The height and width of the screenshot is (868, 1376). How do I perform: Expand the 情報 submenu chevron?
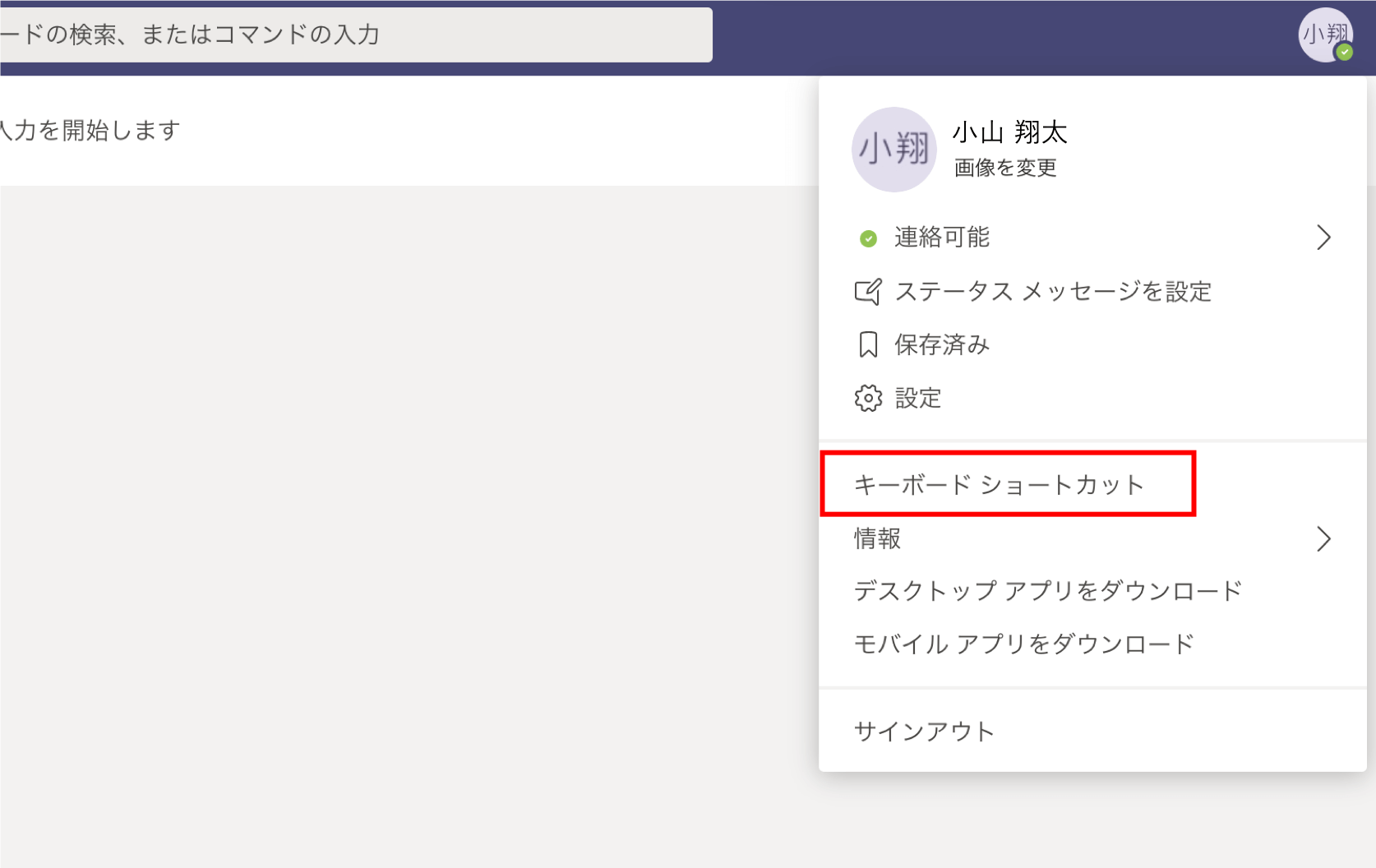(1323, 539)
